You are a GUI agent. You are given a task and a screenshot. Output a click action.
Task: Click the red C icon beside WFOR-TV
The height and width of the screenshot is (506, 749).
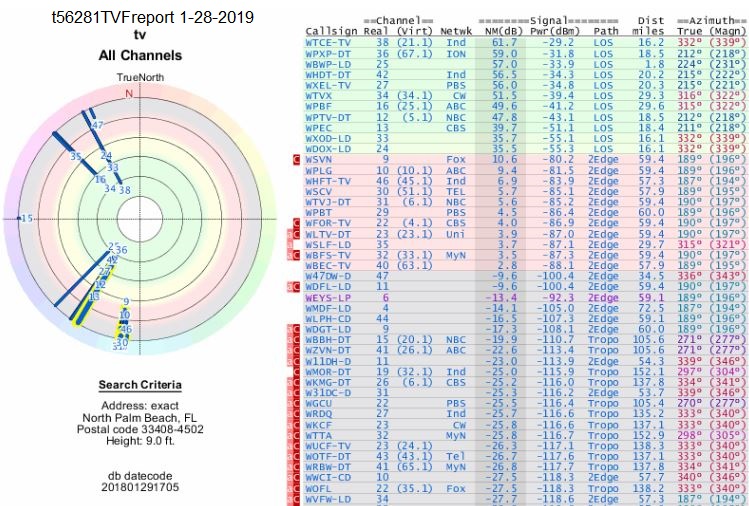point(295,222)
